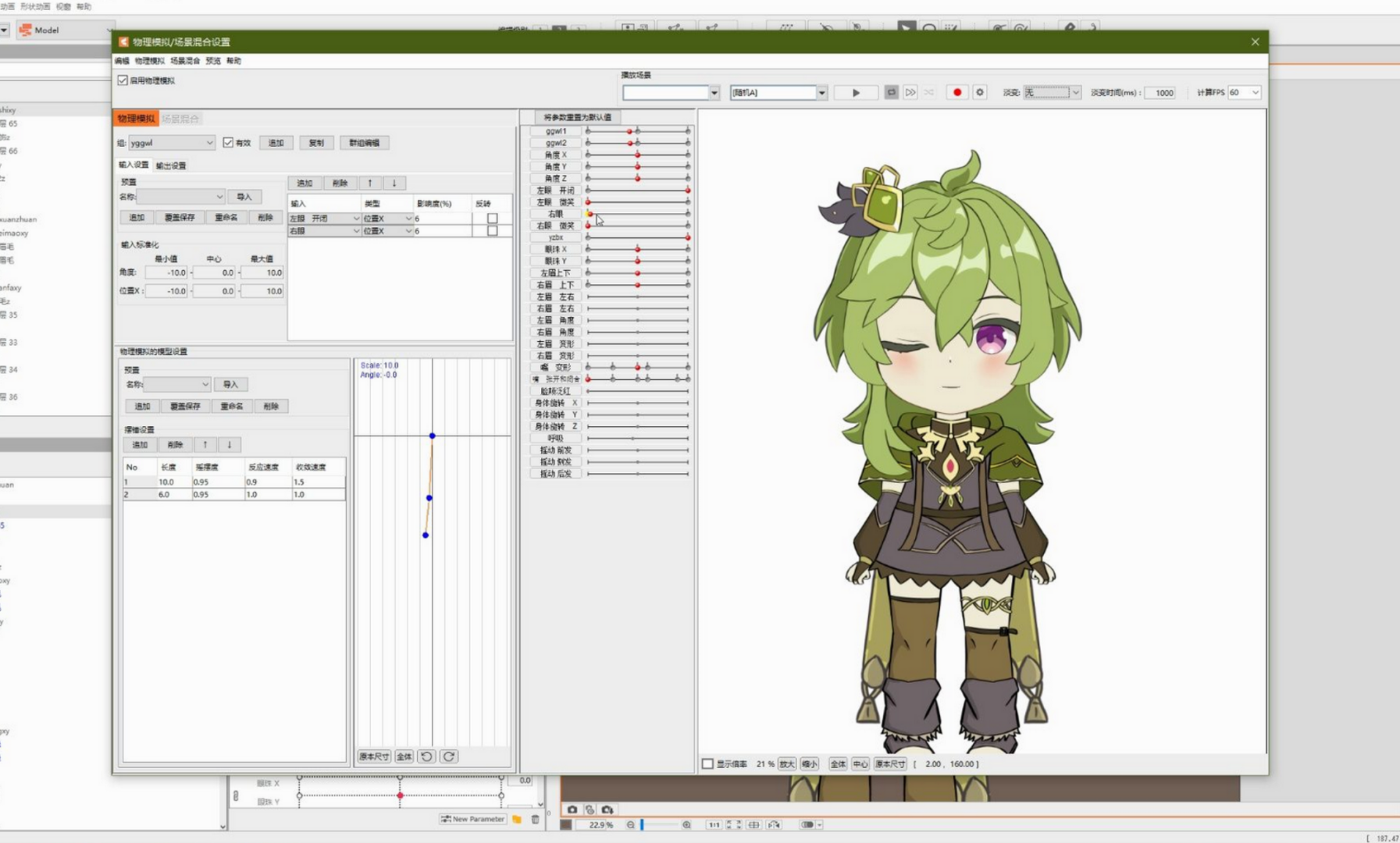Click the ggwl1 parameter slider
Image resolution: width=1400 pixels, height=843 pixels.
(x=638, y=131)
